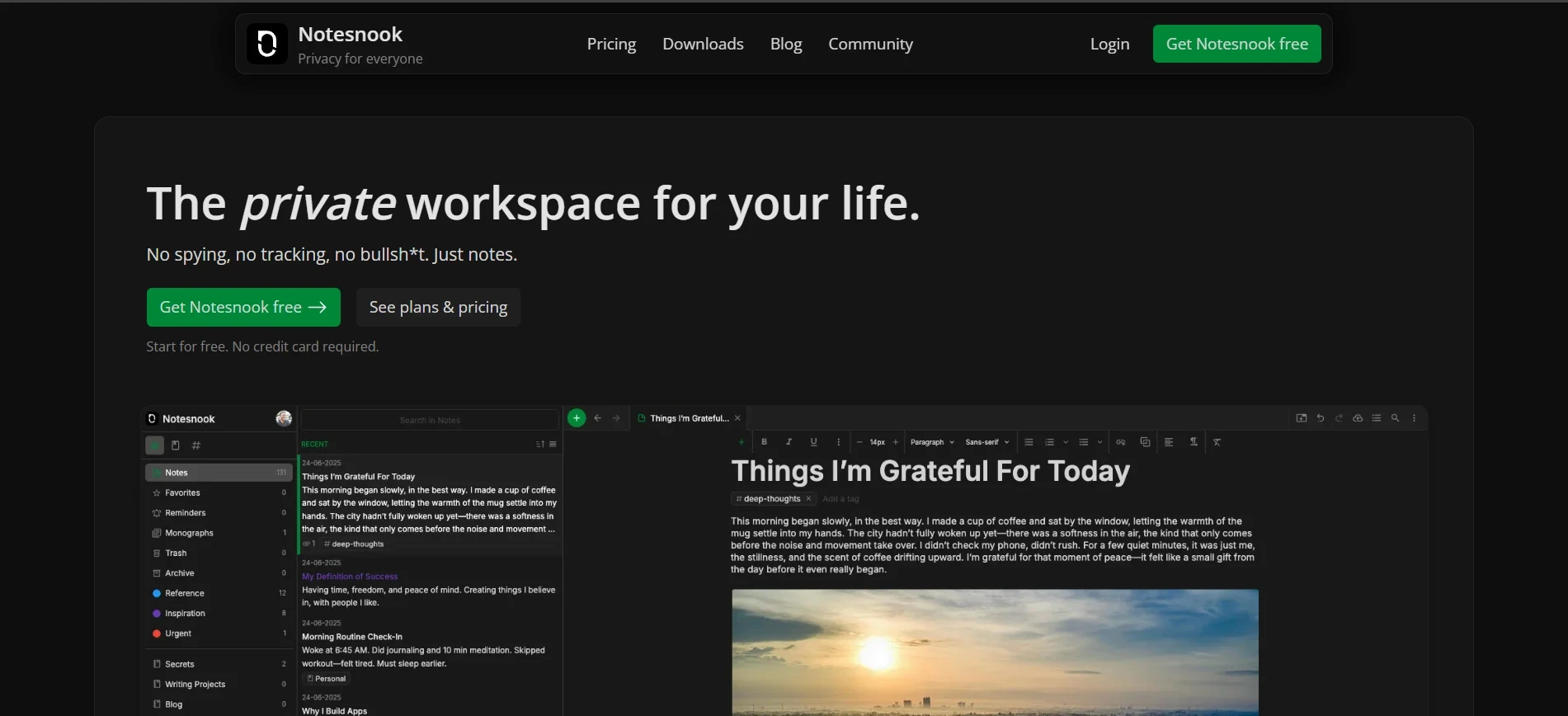The width and height of the screenshot is (1568, 716).
Task: Click hero Get Notesnook free arrow button
Action: (243, 307)
